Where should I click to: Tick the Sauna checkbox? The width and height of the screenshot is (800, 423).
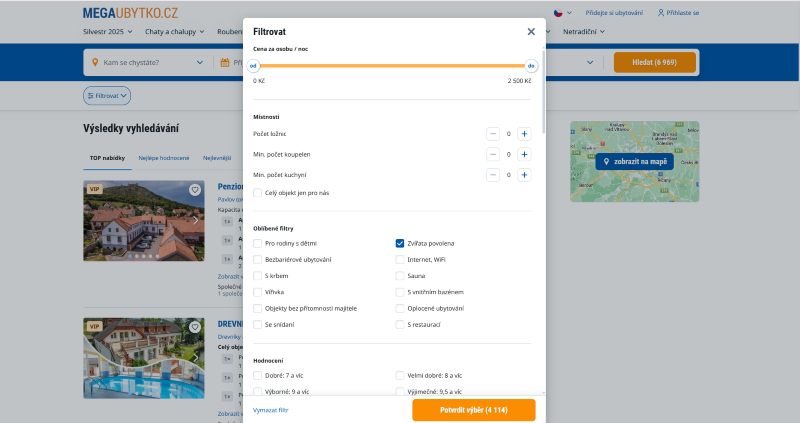(400, 275)
